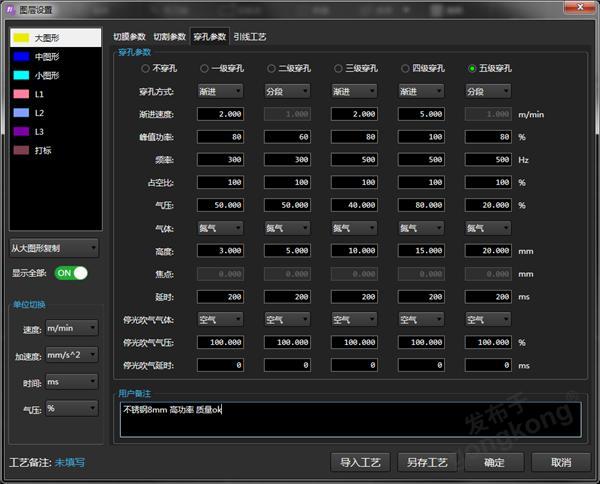Screen dimensions: 600x484
Task: Open the 加速度 unit dropdown
Action: point(72,355)
